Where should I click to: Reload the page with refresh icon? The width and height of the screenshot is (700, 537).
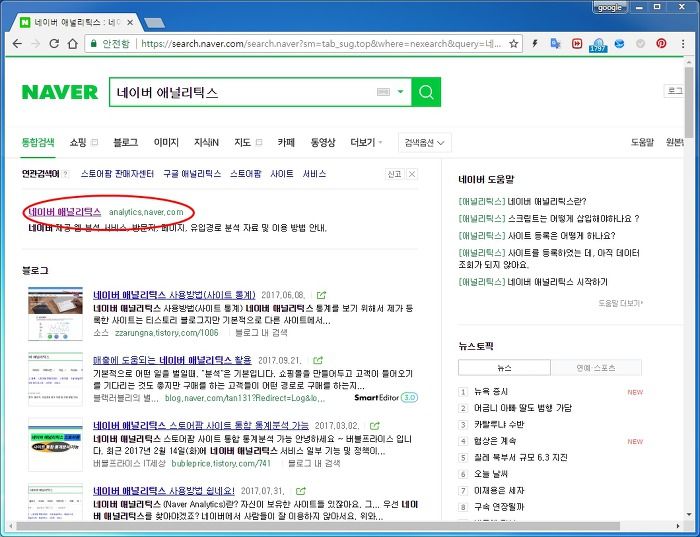pyautogui.click(x=54, y=43)
